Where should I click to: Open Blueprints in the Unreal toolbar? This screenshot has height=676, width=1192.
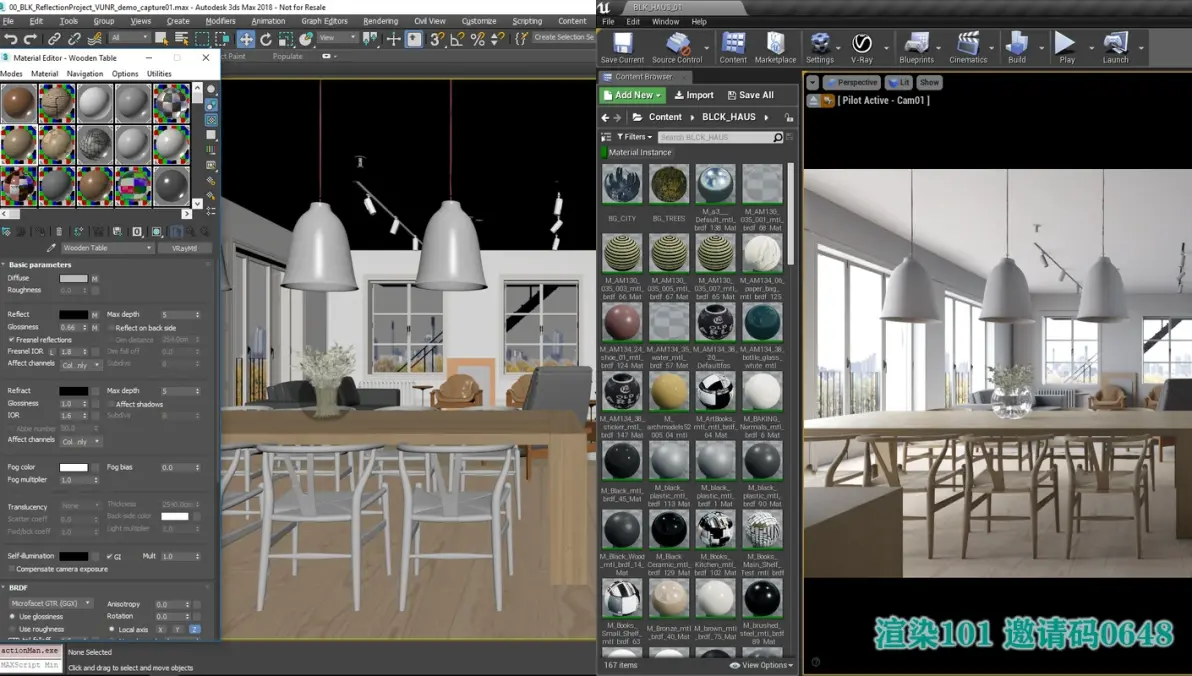pos(916,47)
